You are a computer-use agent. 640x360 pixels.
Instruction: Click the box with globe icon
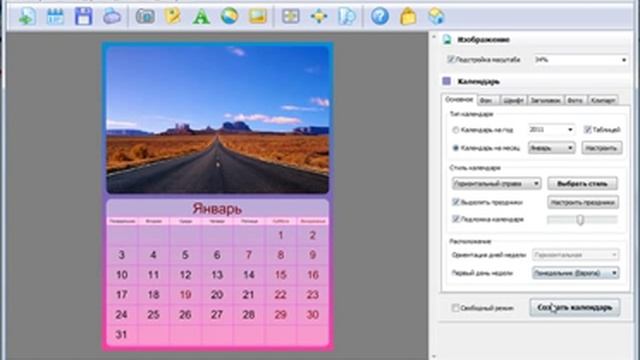click(436, 17)
